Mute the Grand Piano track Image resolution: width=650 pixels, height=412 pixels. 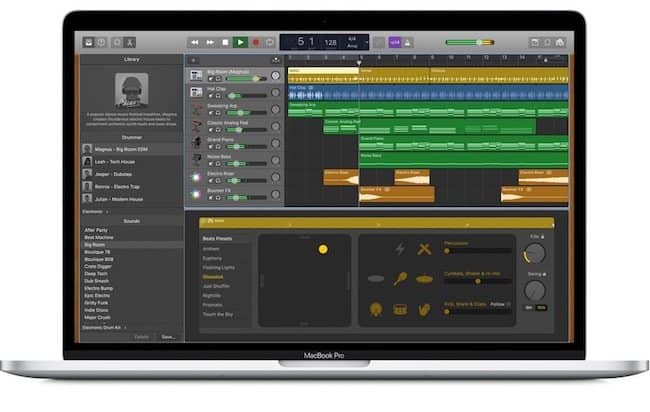point(211,147)
